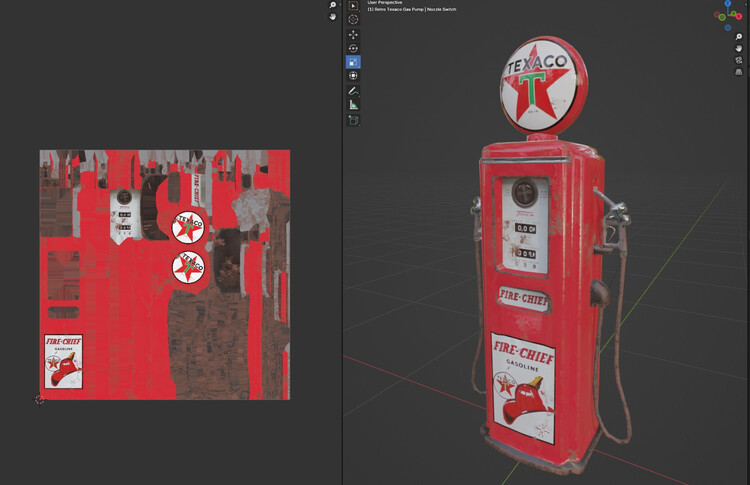750x485 pixels.
Task: Select the Select Box tool
Action: coord(353,6)
